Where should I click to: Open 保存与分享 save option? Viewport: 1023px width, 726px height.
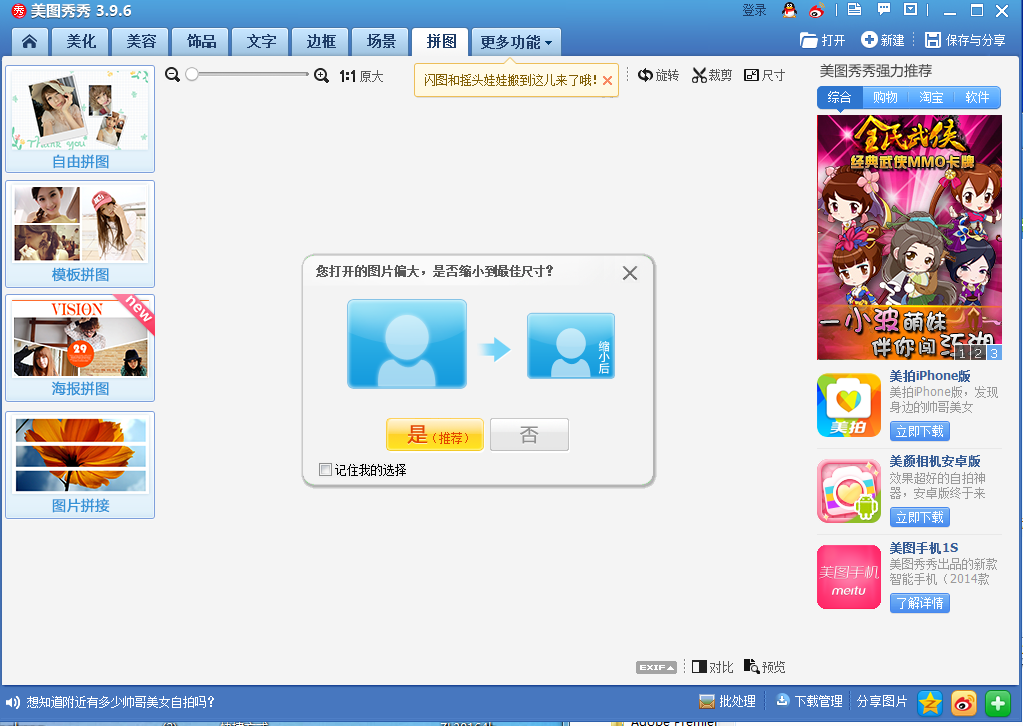(965, 40)
